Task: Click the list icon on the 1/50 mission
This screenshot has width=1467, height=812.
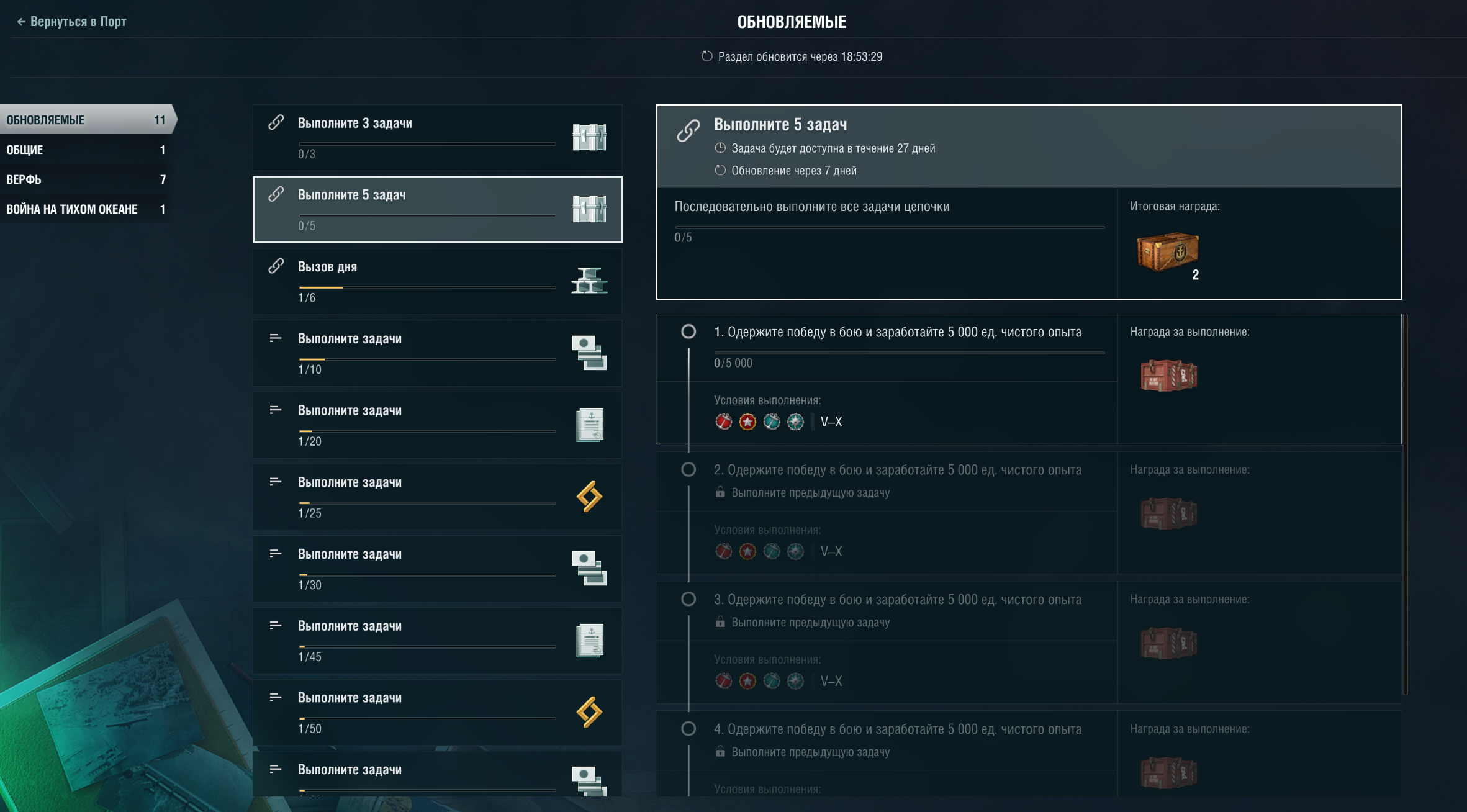Action: pos(276,697)
